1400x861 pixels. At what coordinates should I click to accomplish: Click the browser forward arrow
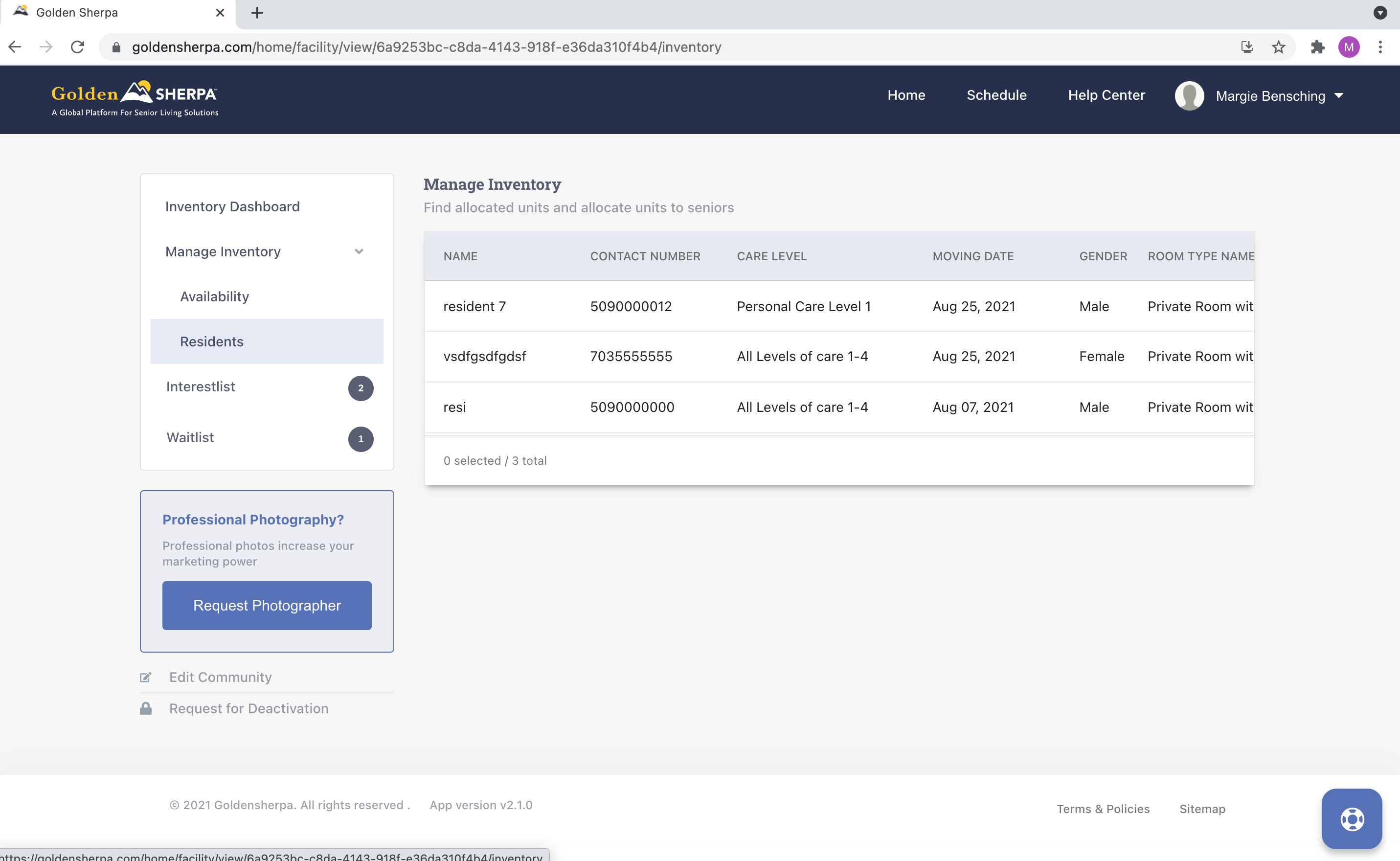pyautogui.click(x=46, y=46)
